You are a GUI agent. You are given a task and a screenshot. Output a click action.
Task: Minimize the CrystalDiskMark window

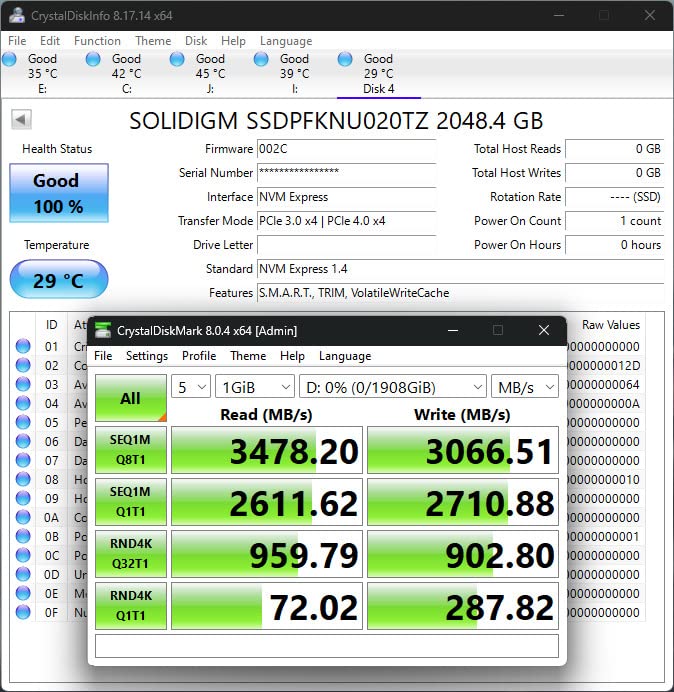click(453, 330)
